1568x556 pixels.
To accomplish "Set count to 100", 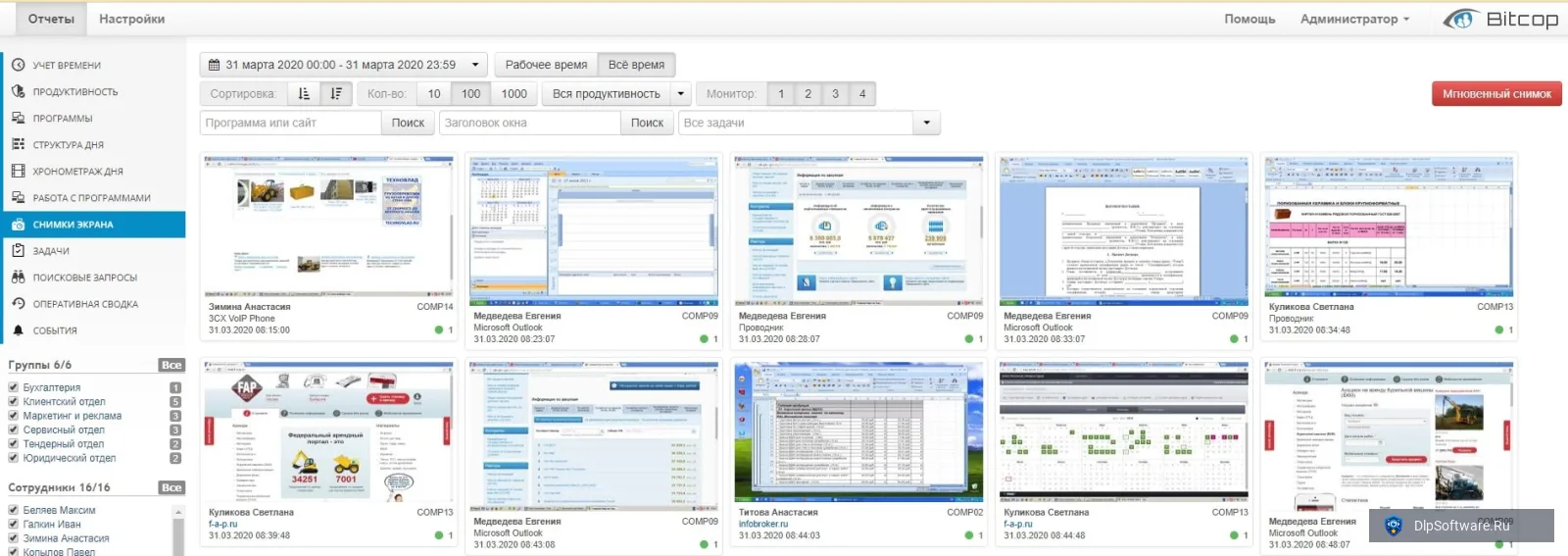I will tap(471, 94).
